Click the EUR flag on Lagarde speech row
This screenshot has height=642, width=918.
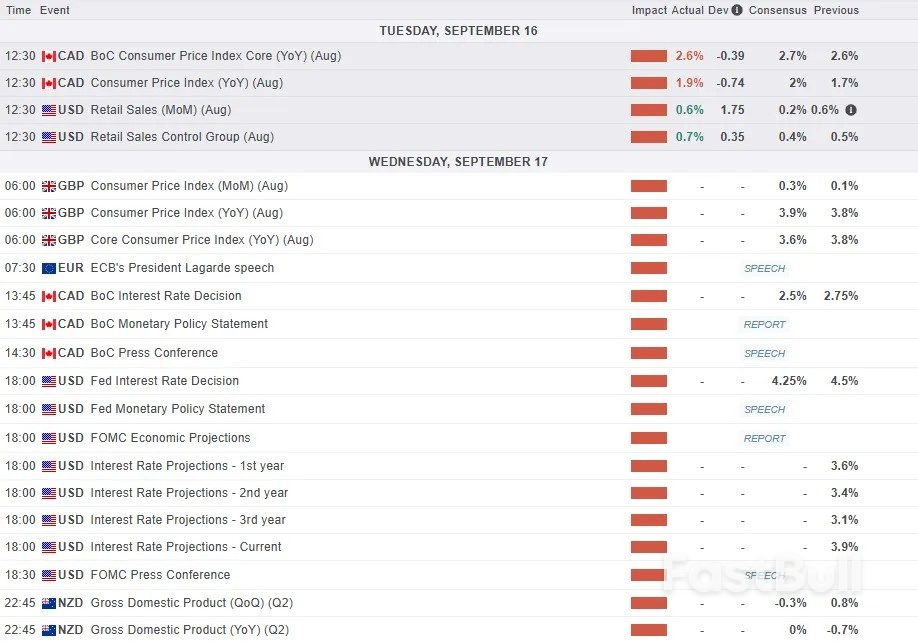tap(49, 268)
